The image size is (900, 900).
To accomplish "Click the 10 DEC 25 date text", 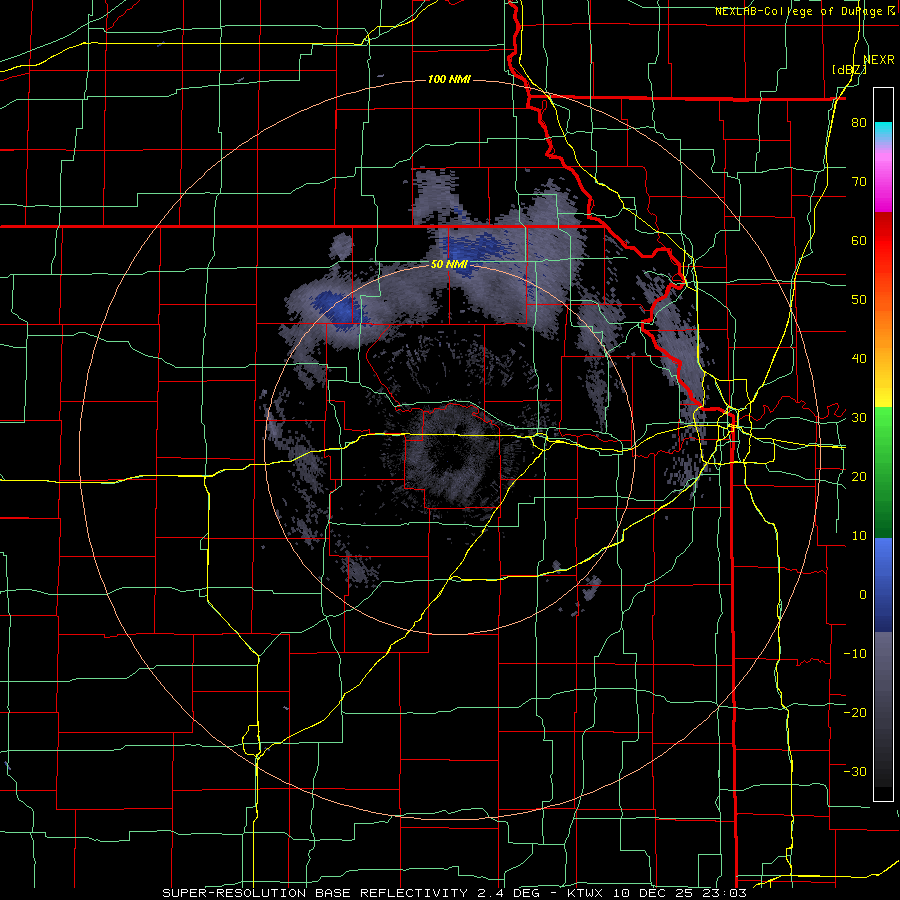I will pos(653,893).
